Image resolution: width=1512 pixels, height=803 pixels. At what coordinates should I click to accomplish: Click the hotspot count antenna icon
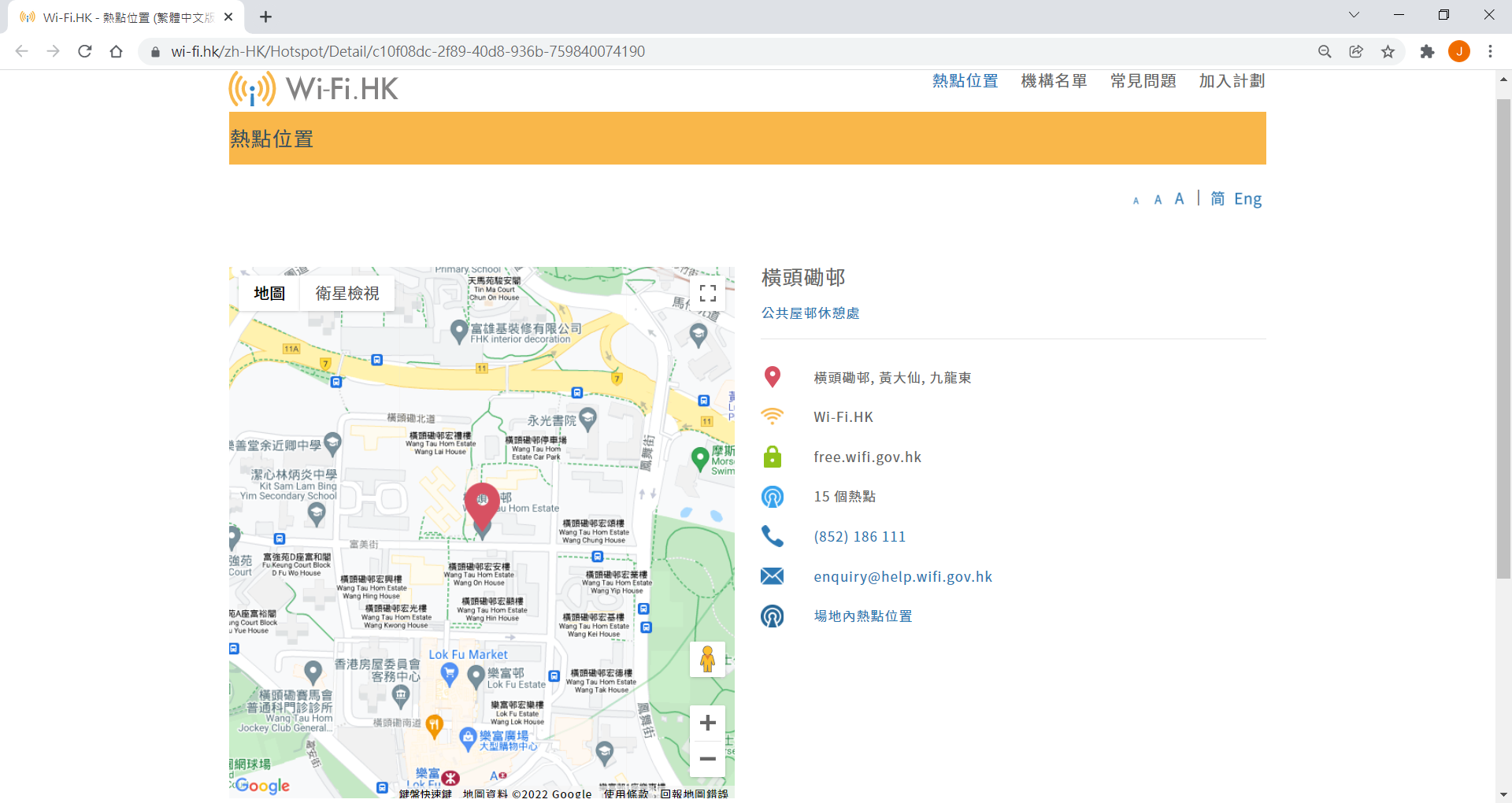pyautogui.click(x=773, y=497)
